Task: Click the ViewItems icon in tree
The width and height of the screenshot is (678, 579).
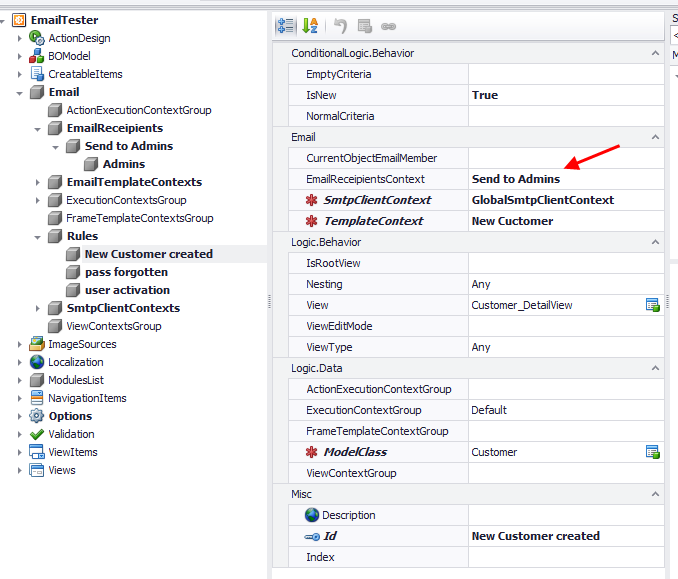Action: 37,452
